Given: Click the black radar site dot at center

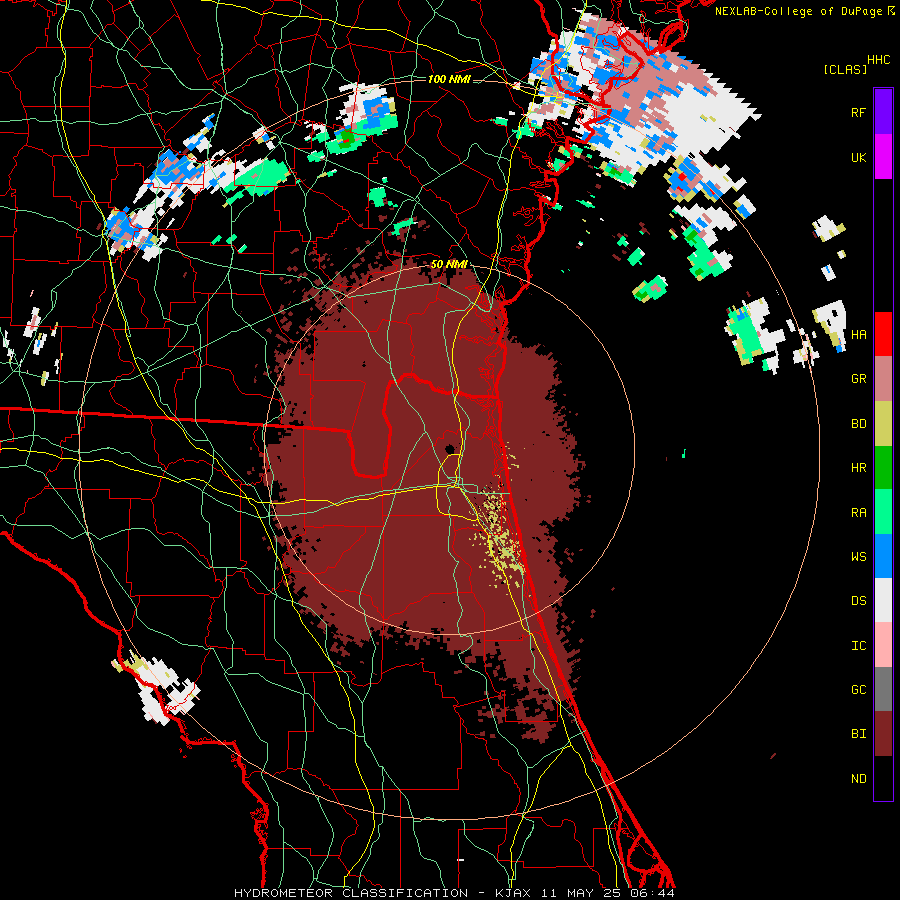Looking at the screenshot, I should pos(450,449).
